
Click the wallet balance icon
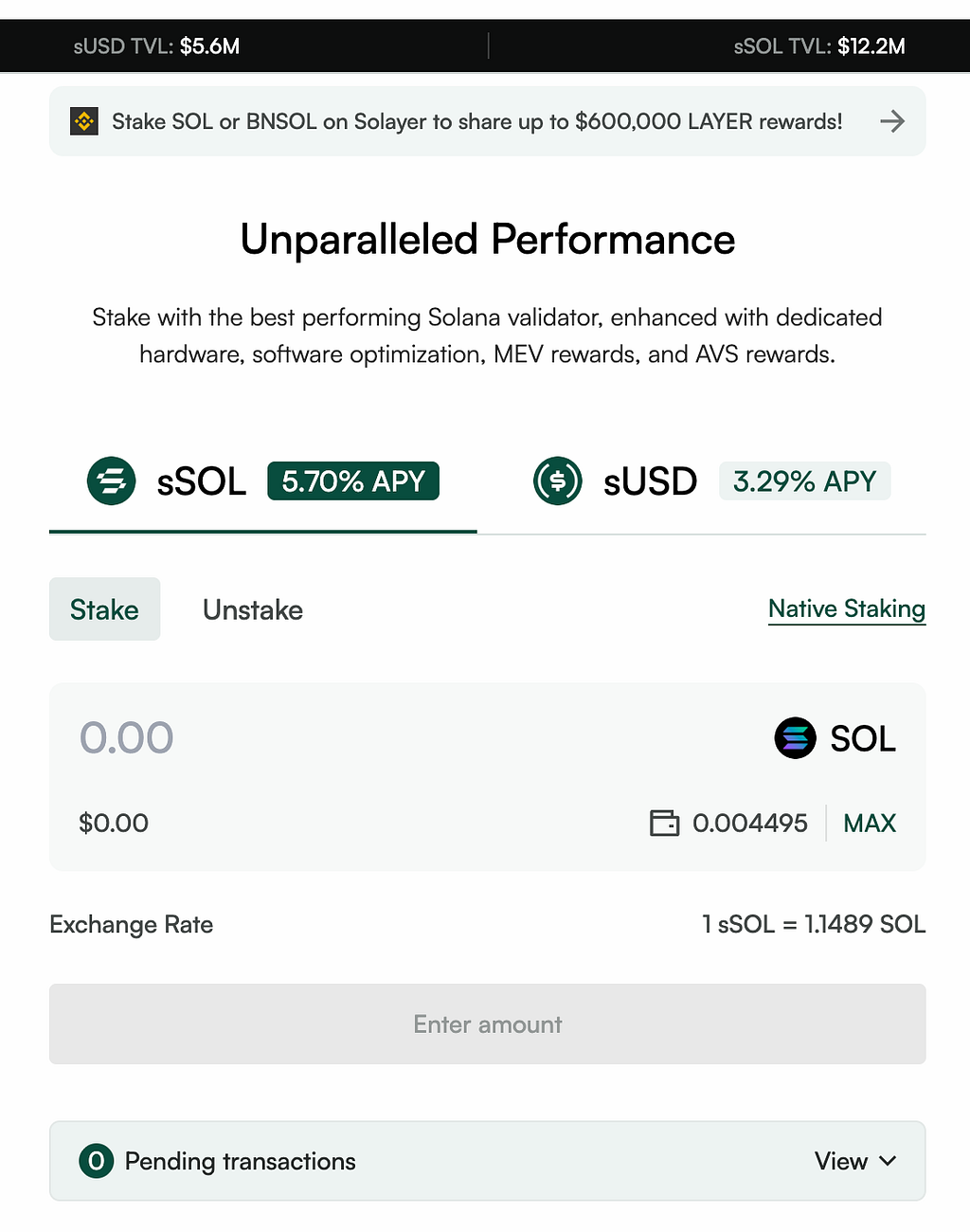point(665,823)
